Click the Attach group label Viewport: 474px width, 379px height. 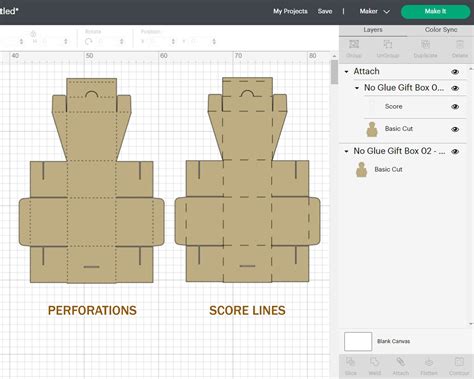366,71
